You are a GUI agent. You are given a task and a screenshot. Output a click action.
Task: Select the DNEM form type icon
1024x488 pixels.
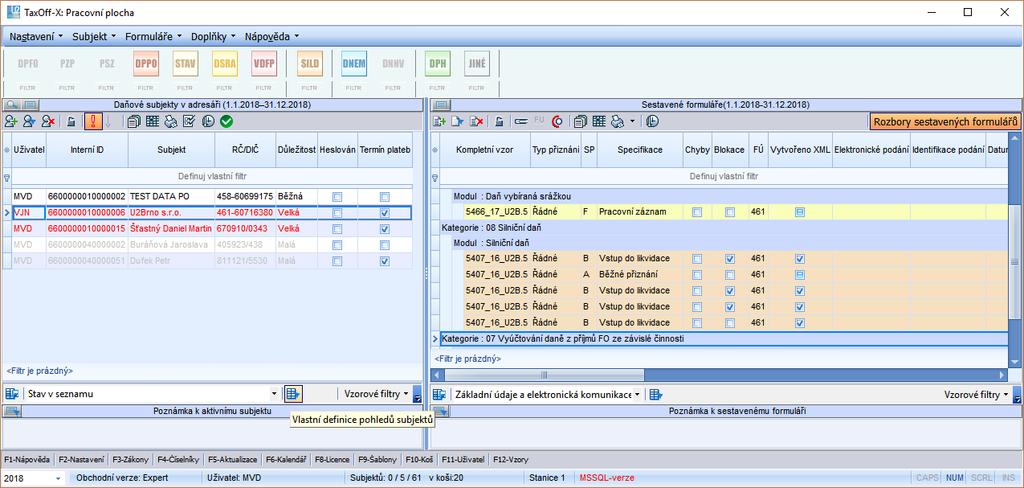point(353,63)
